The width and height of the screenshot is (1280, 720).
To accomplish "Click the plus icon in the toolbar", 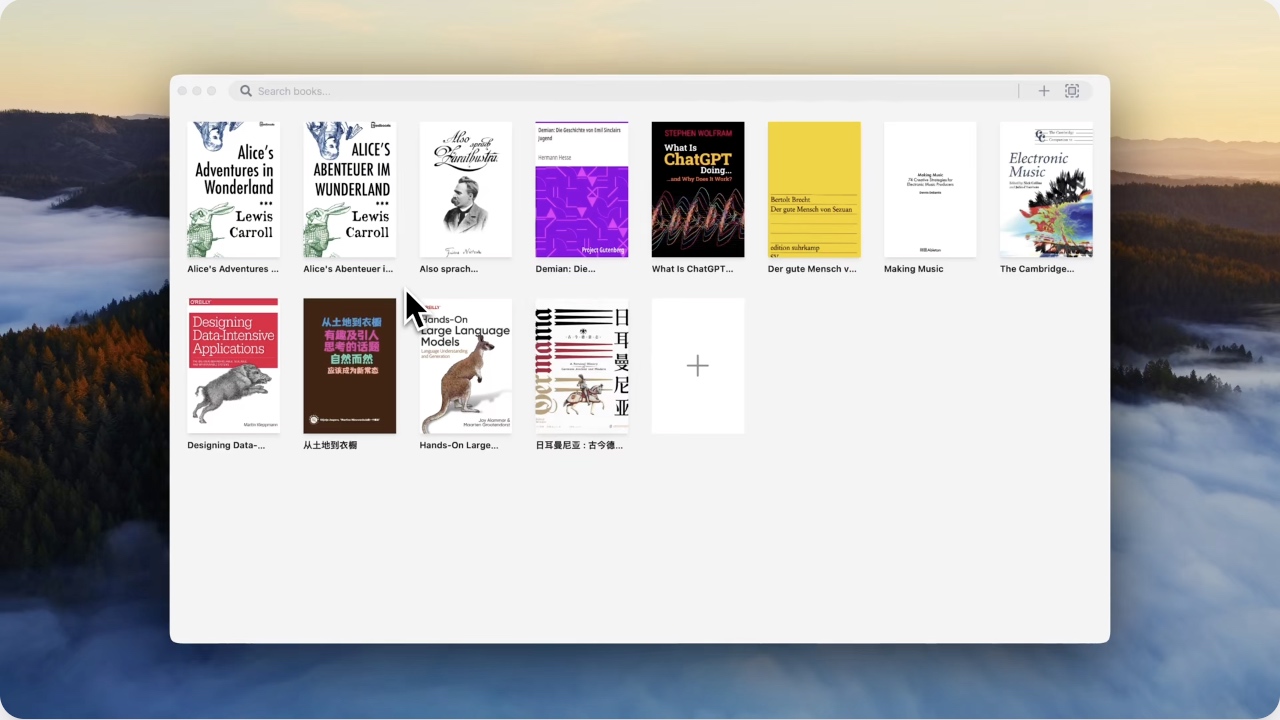I will click(1043, 91).
